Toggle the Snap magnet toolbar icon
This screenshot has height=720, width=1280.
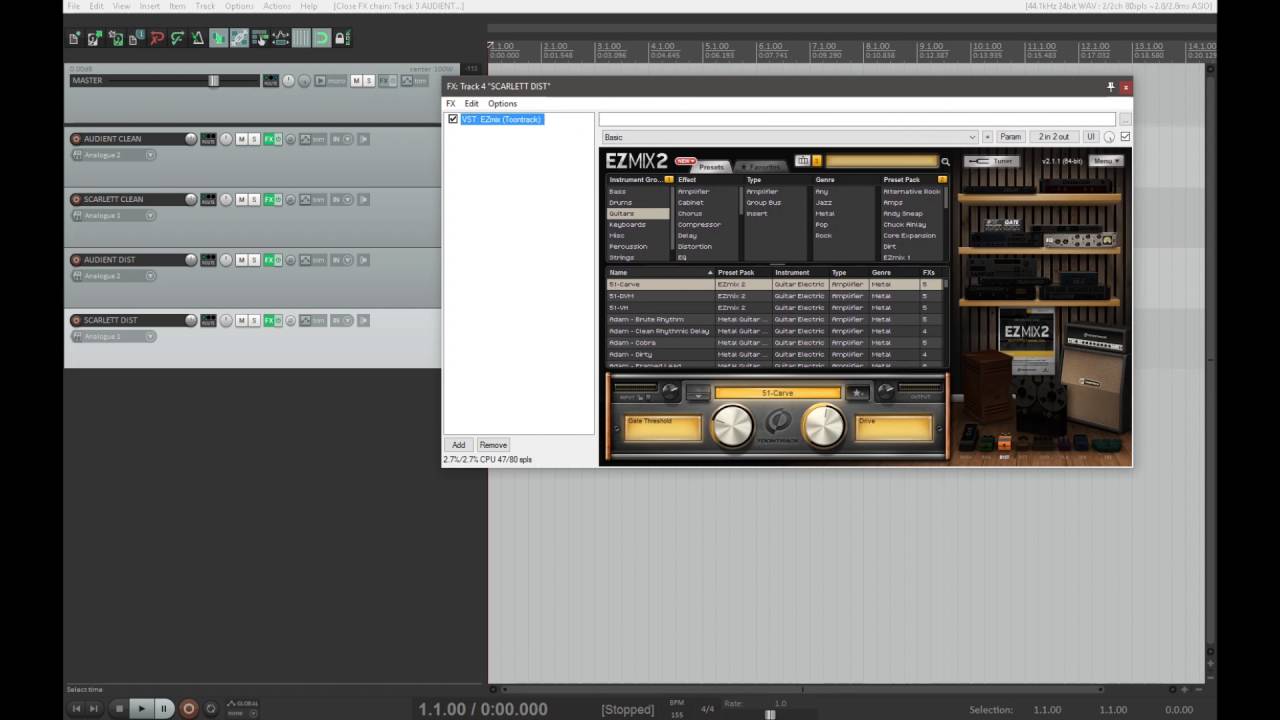(x=321, y=38)
